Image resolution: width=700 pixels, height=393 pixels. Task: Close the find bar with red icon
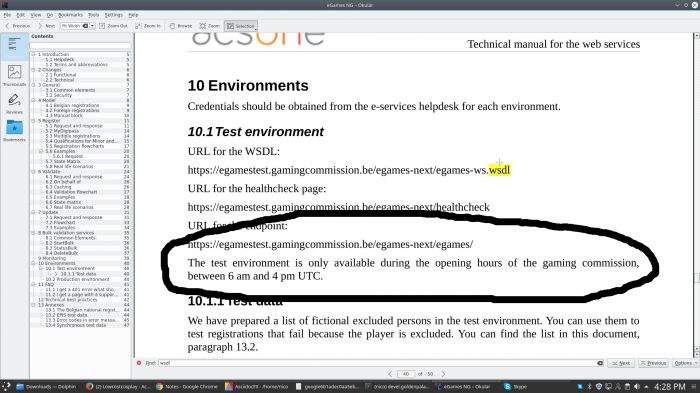[139, 363]
